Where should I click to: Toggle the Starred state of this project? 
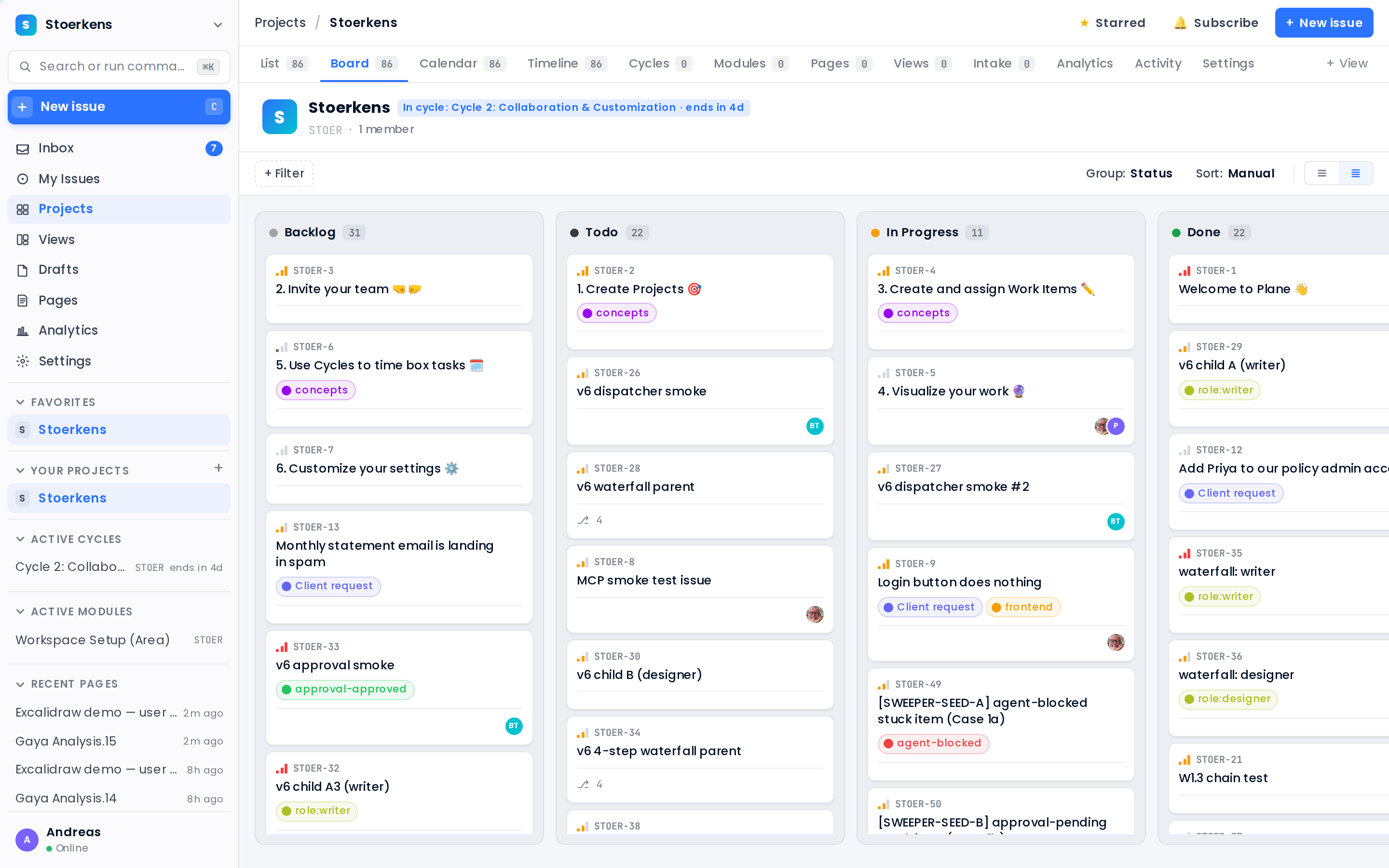tap(1112, 23)
